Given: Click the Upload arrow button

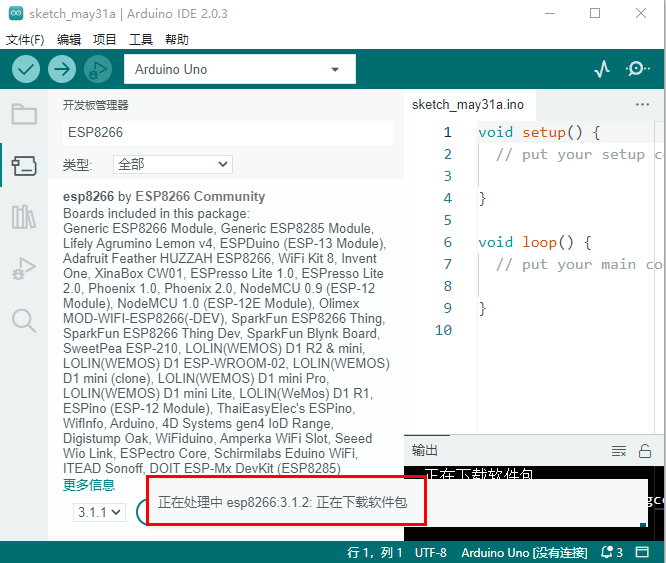Looking at the screenshot, I should coord(62,69).
